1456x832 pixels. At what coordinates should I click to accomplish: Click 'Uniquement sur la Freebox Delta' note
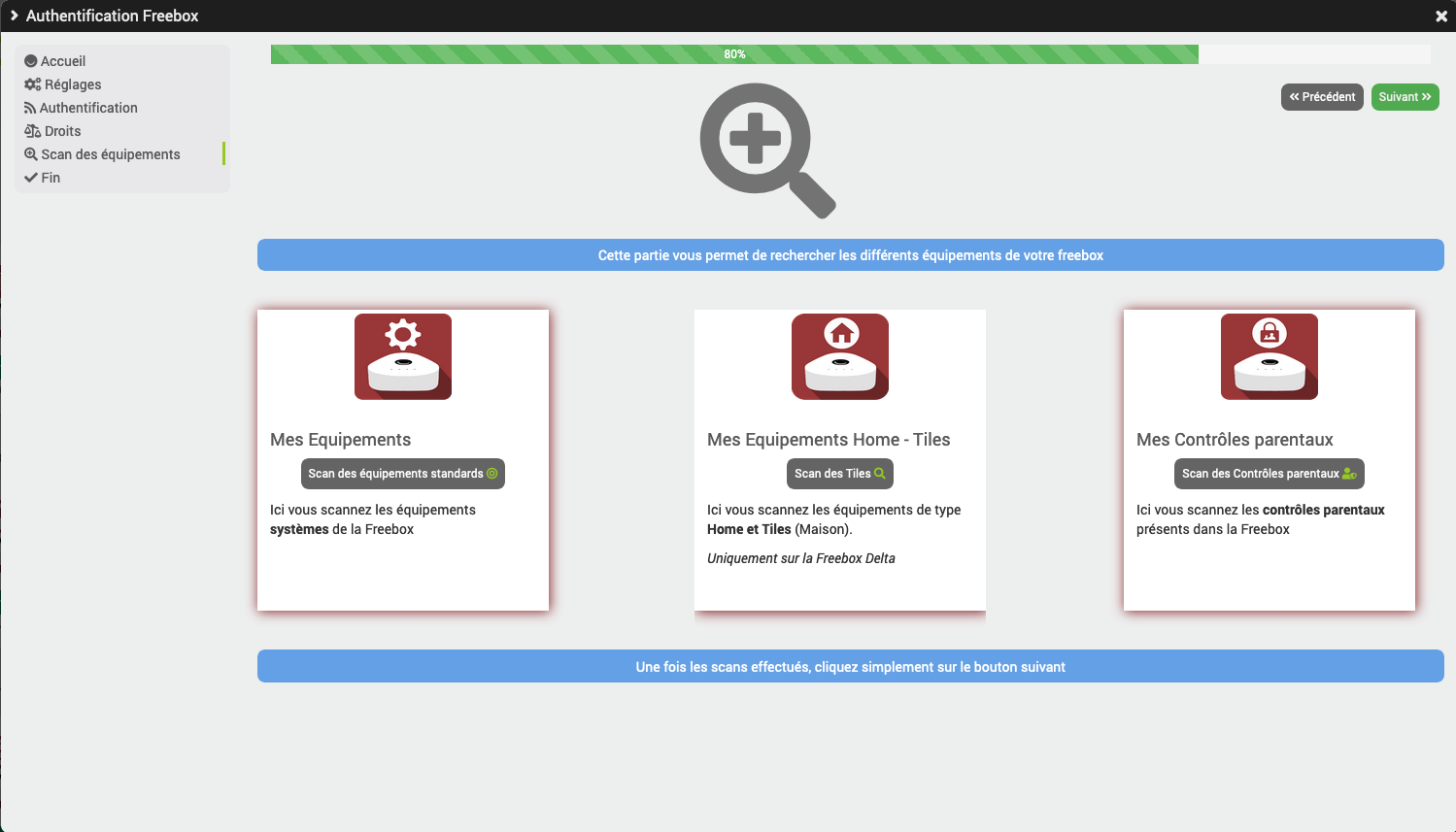(x=801, y=558)
